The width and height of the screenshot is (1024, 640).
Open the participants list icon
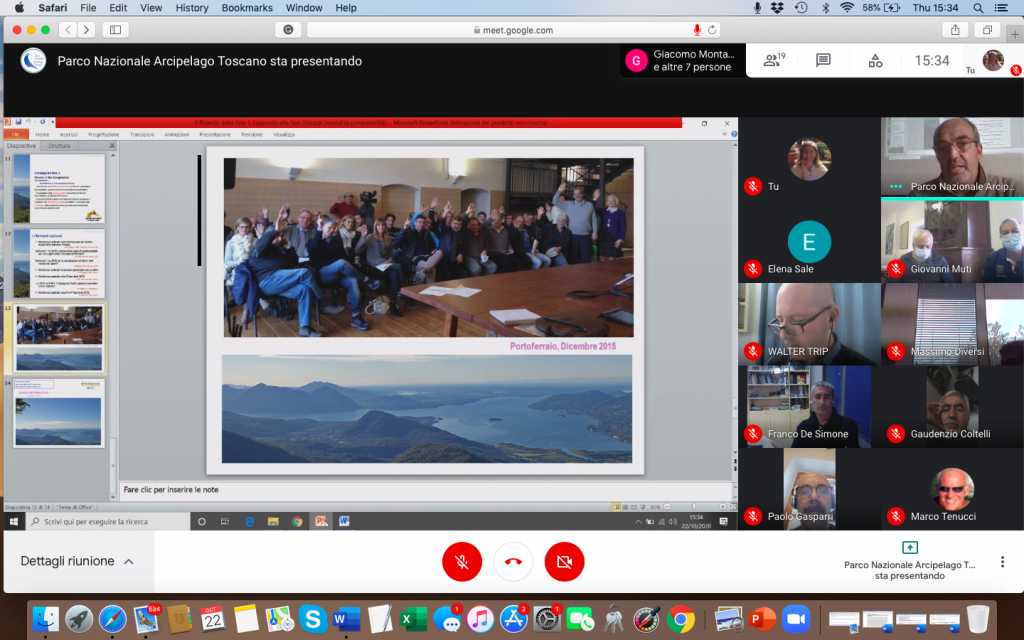tap(773, 60)
